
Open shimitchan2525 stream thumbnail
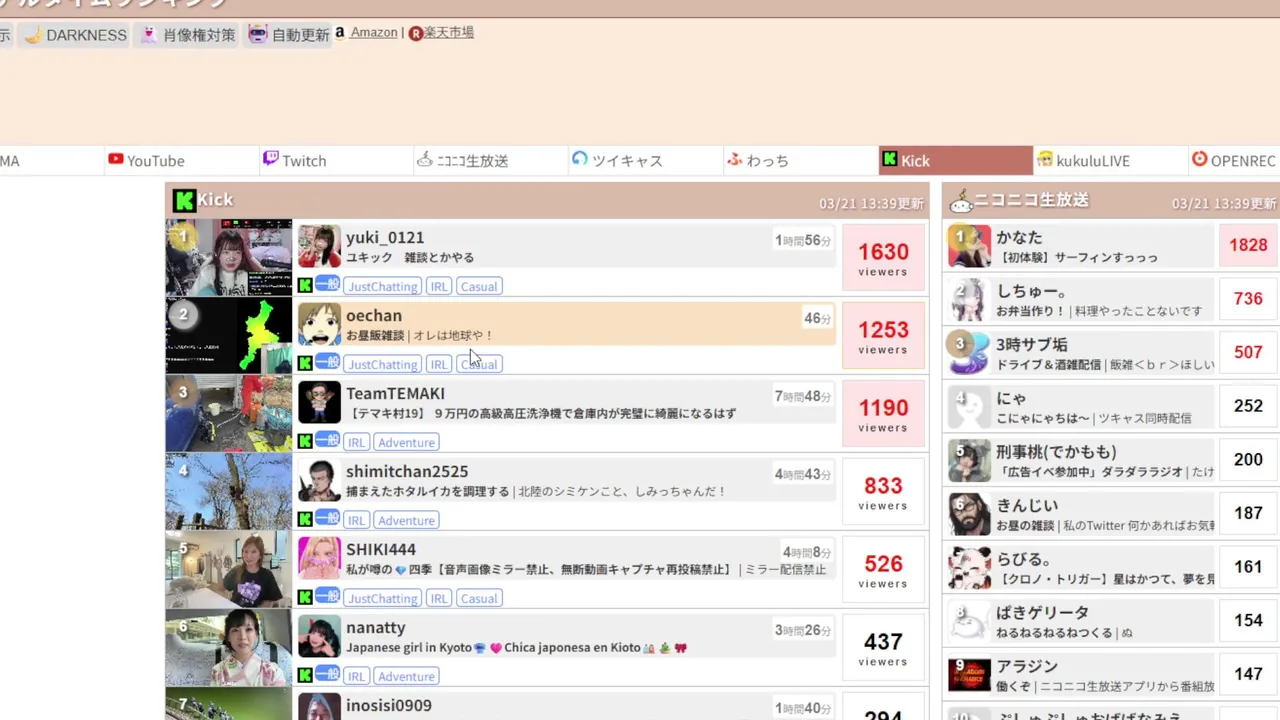pos(229,492)
